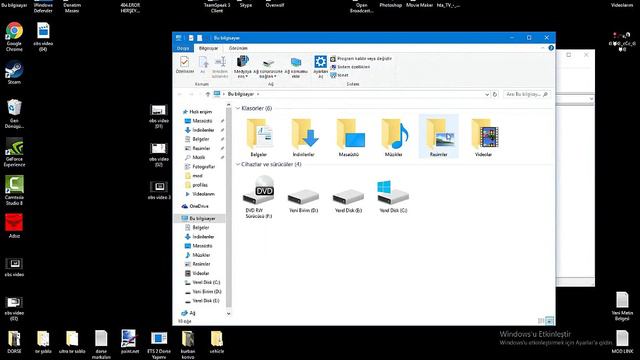The image size is (640, 360).
Task: Select mod folder in navigation pane
Action: 194,176
